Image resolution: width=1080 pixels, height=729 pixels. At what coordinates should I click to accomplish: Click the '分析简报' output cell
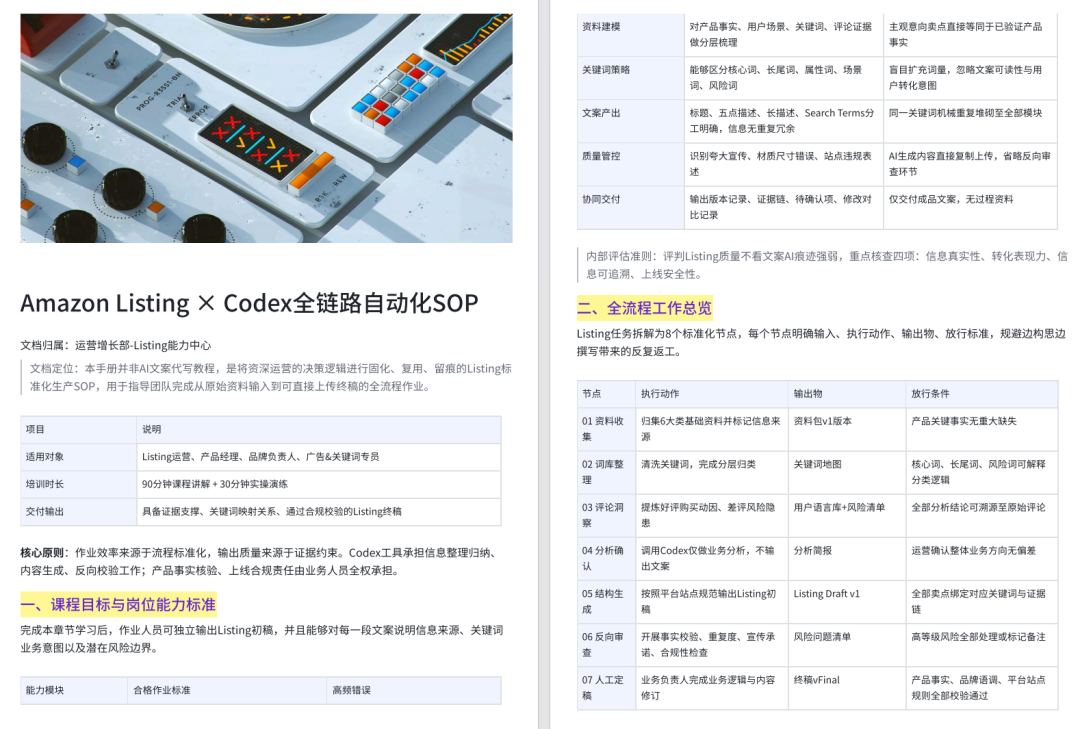tap(847, 559)
